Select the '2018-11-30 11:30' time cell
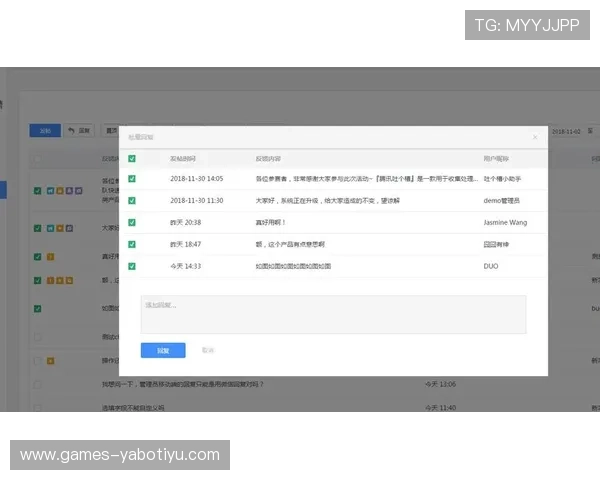This screenshot has height=480, width=600. [197, 201]
